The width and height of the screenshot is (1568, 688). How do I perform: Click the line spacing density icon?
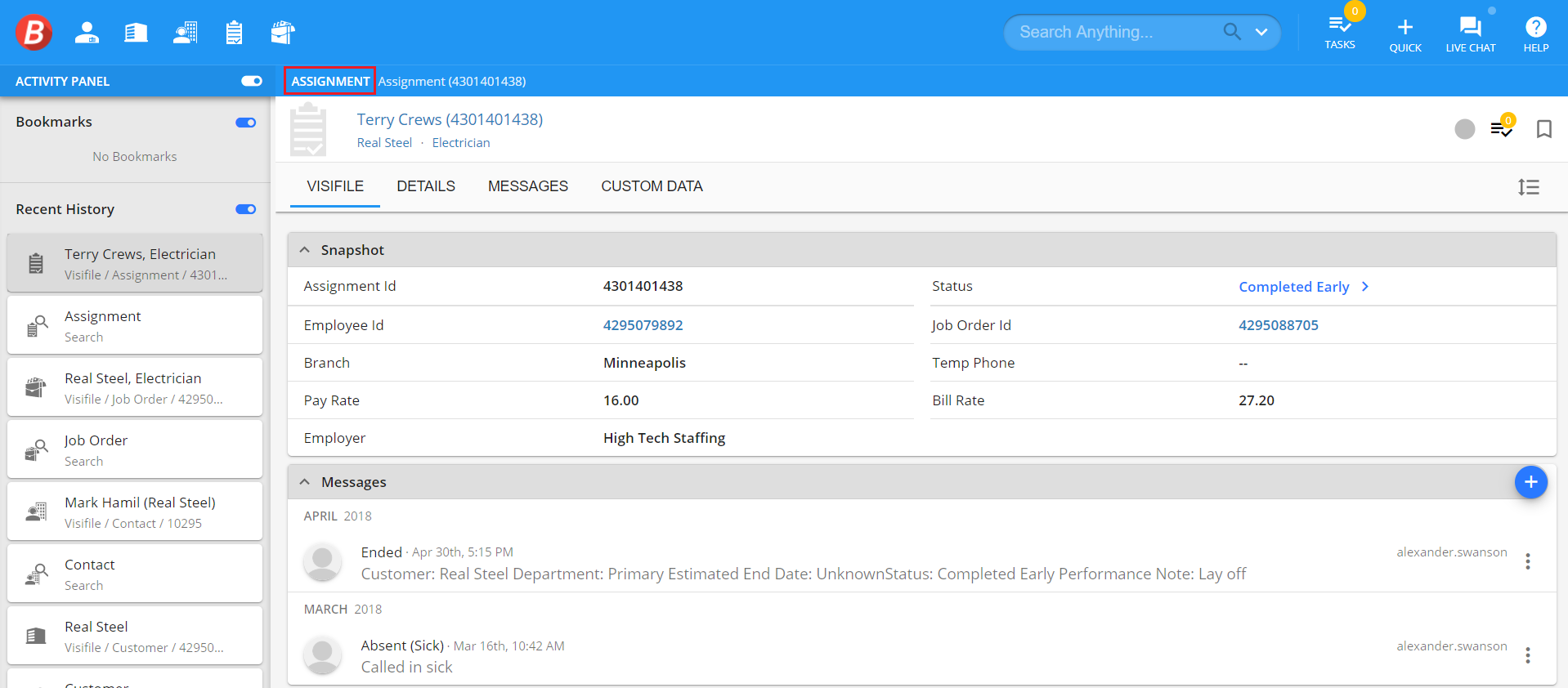1529,187
